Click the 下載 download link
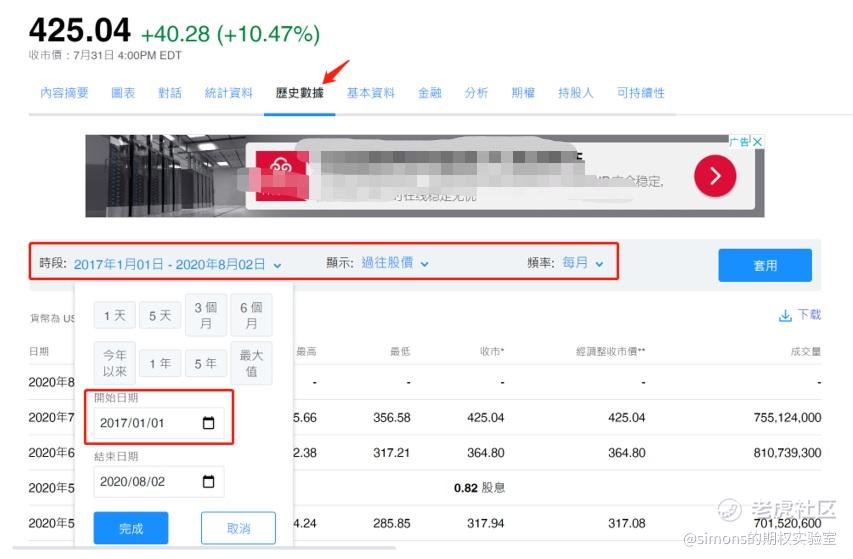853x559 pixels. click(x=809, y=315)
